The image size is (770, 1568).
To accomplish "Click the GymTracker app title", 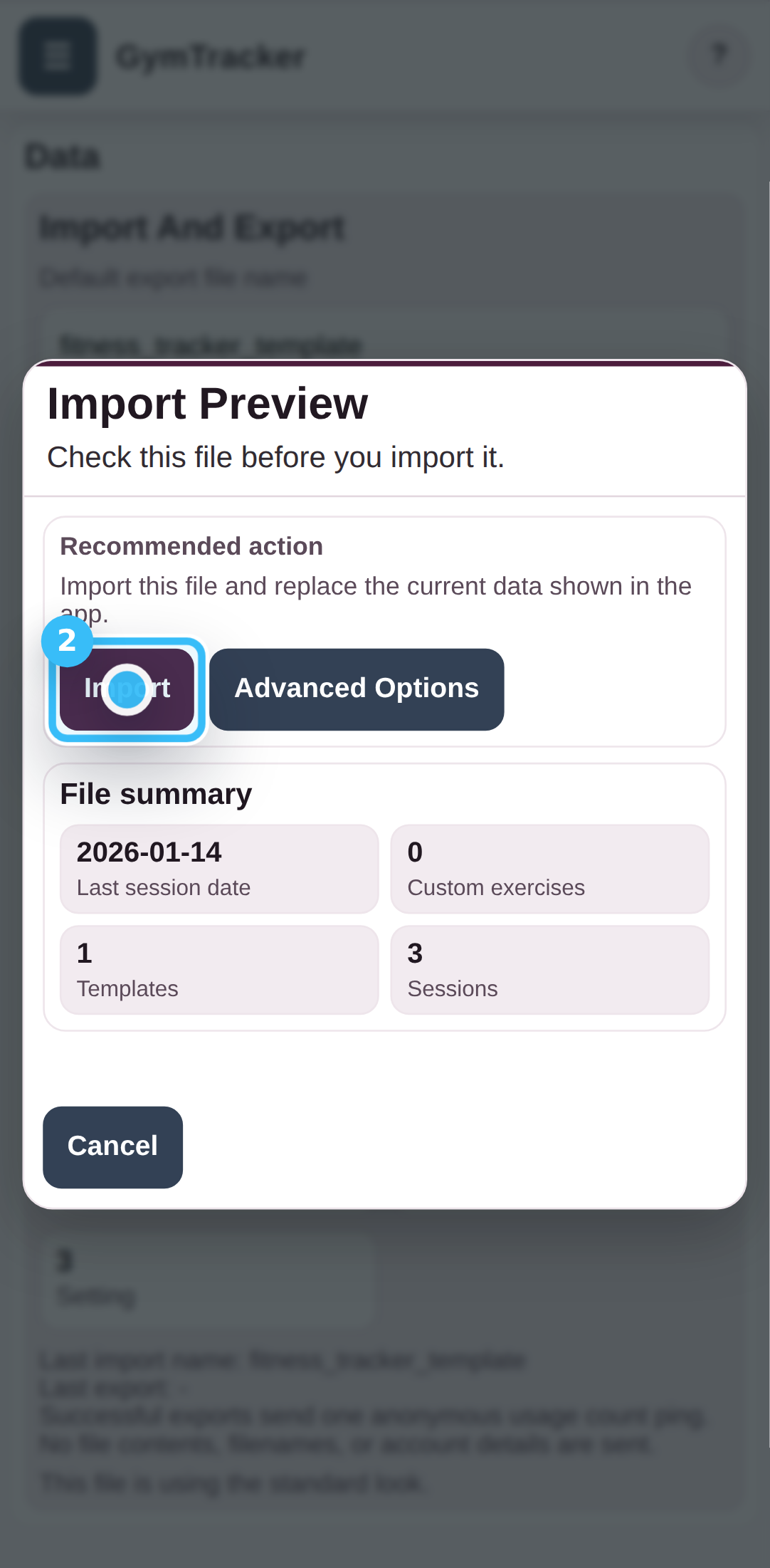I will coord(211,57).
